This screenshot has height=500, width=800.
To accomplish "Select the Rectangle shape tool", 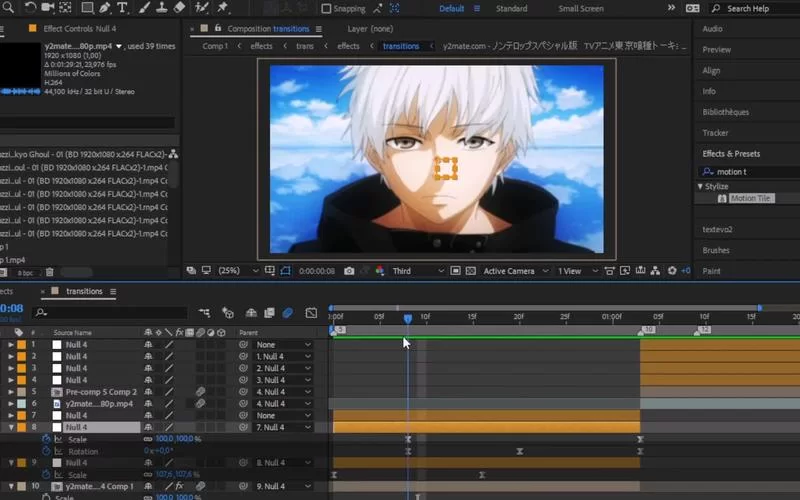I will tap(87, 8).
